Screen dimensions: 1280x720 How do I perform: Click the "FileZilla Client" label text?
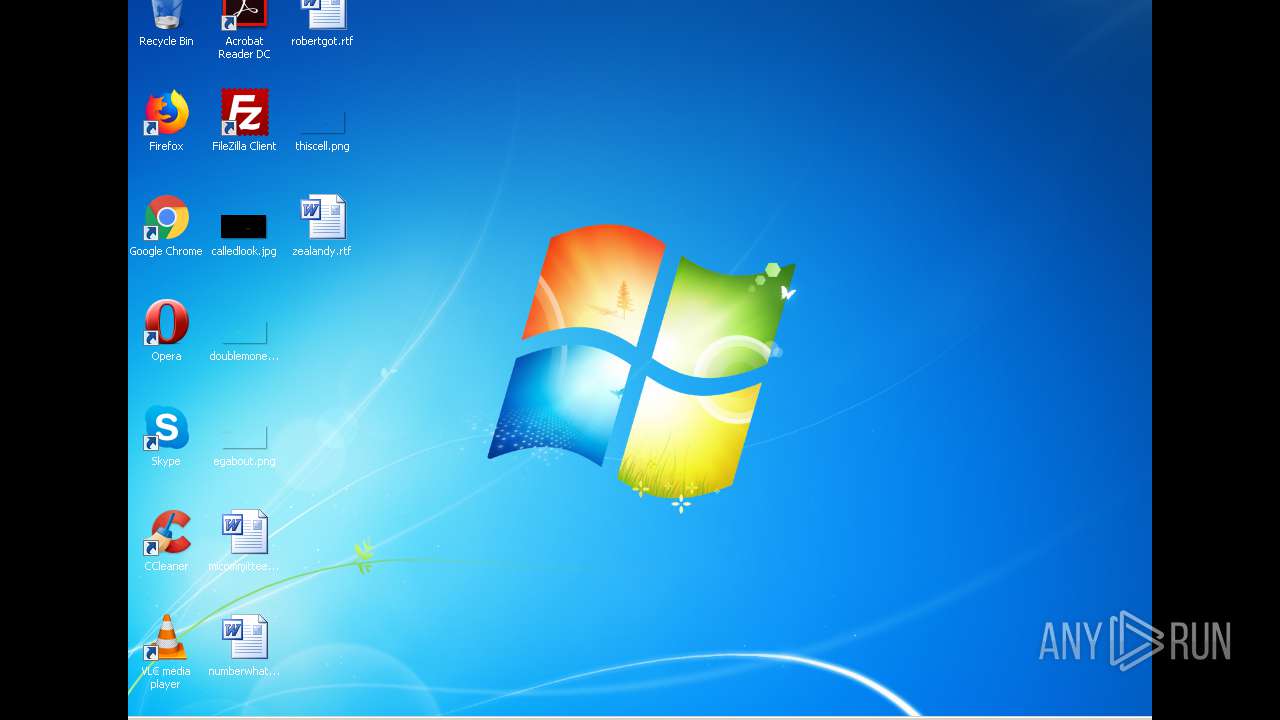tap(244, 146)
